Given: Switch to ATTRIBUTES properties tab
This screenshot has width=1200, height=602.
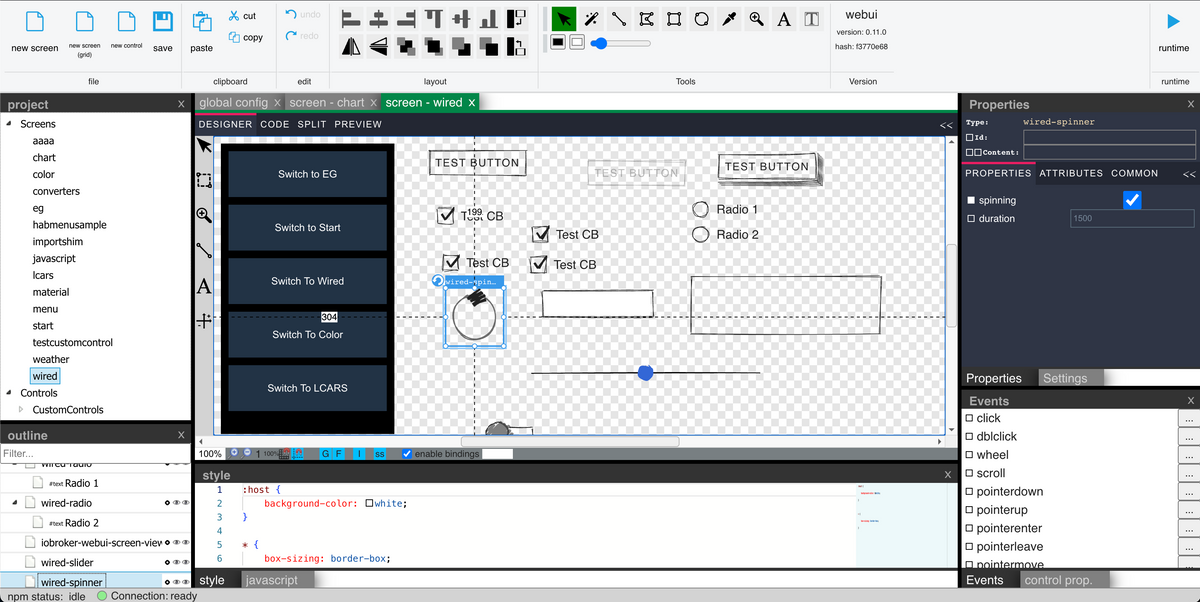Looking at the screenshot, I should point(1071,173).
